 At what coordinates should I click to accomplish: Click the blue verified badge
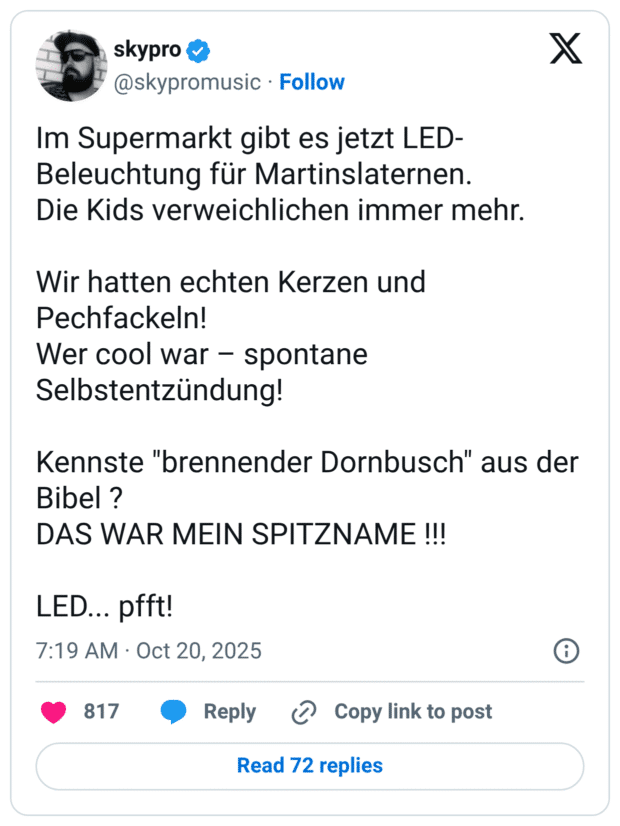tap(199, 51)
